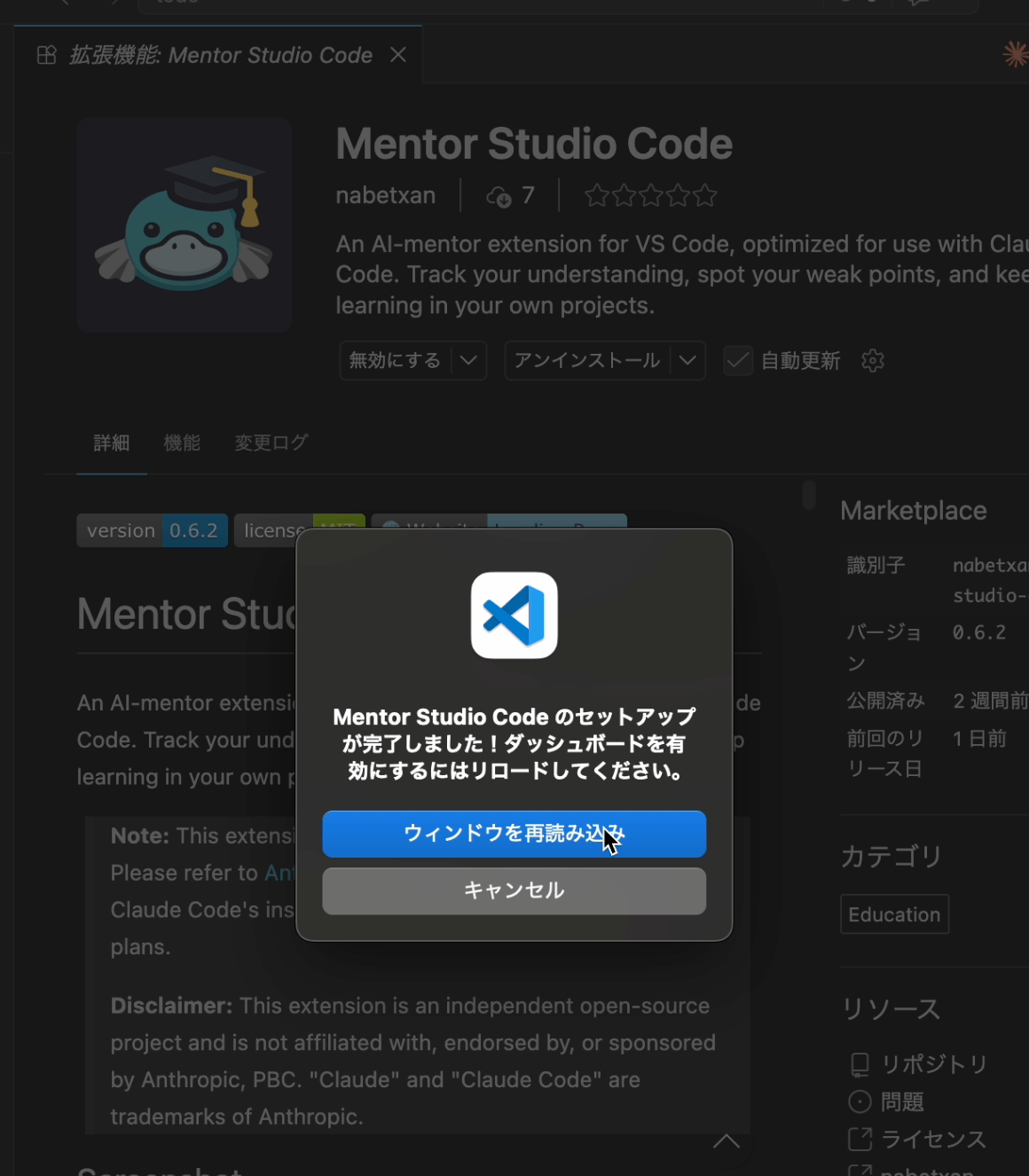Click the Disclaimer paragraph text
The height and width of the screenshot is (1176, 1029).
point(412,1061)
